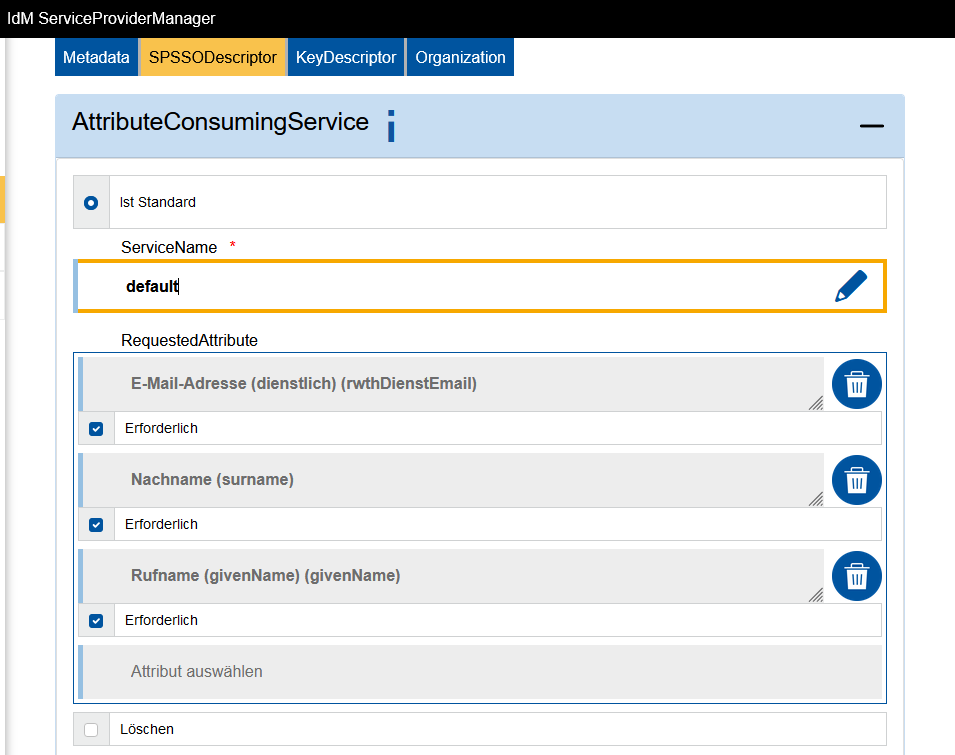Toggle Erforderlich for E-Mail-Adresse attribute
The height and width of the screenshot is (755, 955).
point(96,429)
